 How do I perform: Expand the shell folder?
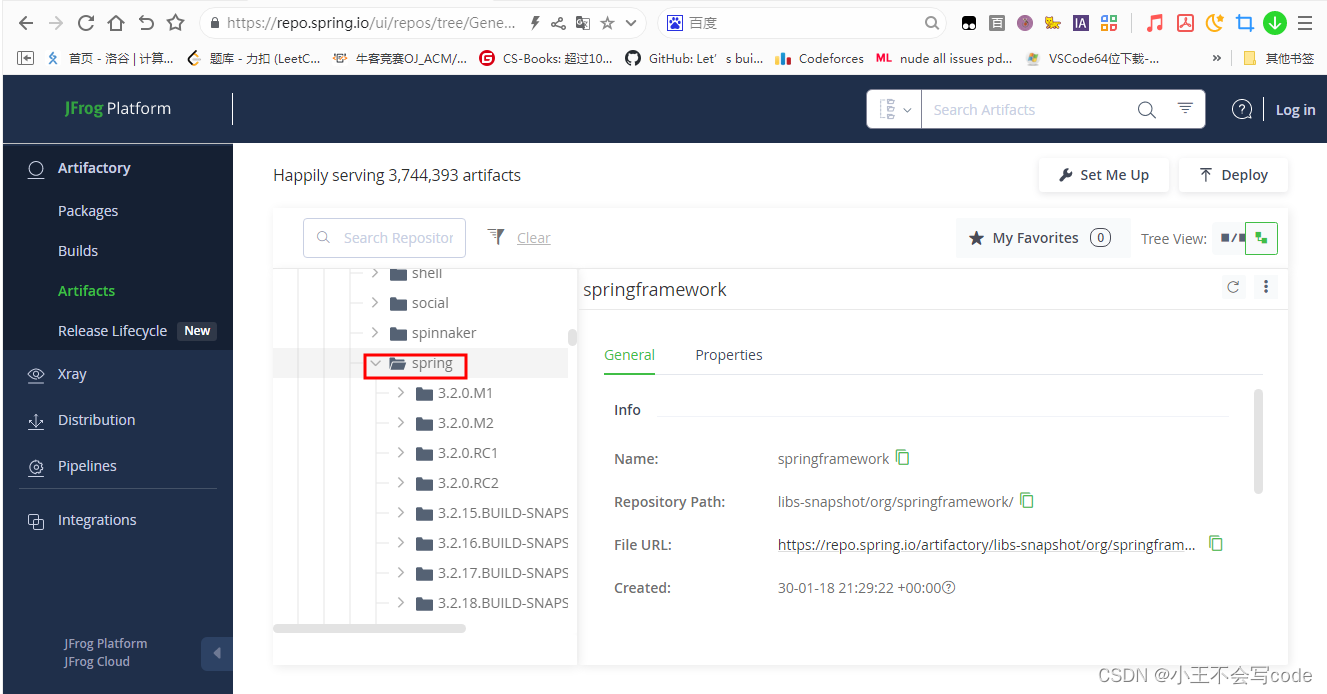pos(376,273)
